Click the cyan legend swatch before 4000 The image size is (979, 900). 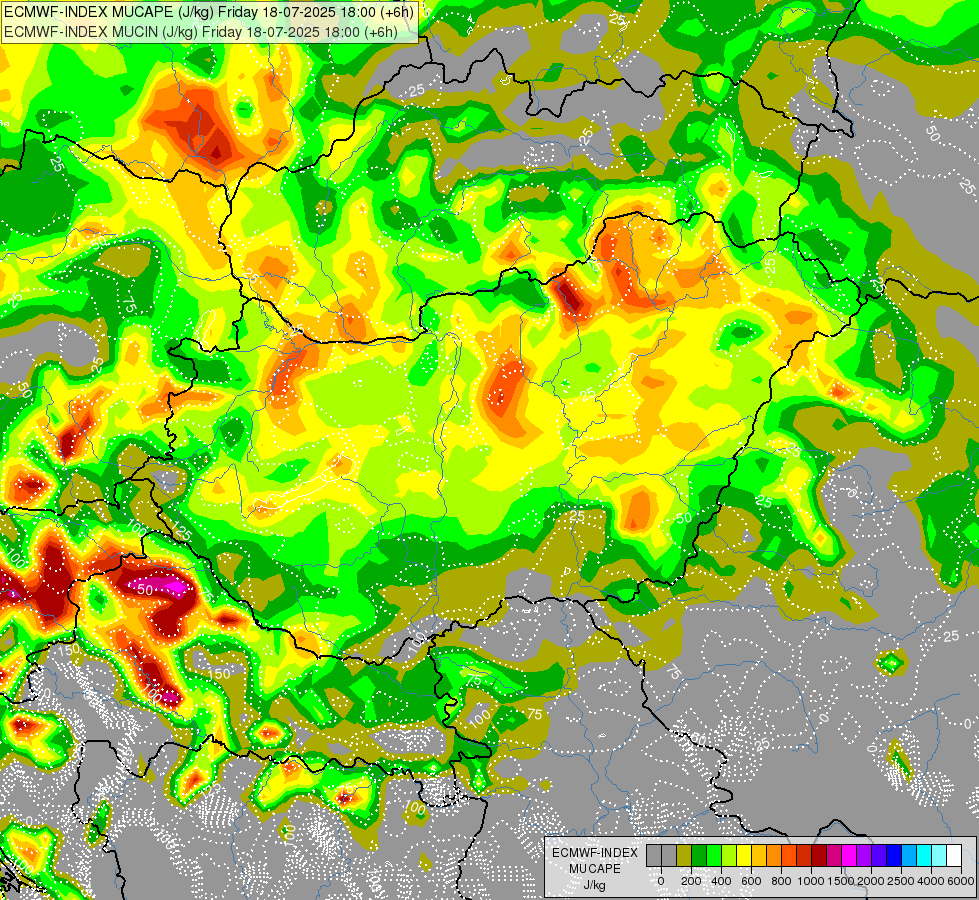[925, 855]
